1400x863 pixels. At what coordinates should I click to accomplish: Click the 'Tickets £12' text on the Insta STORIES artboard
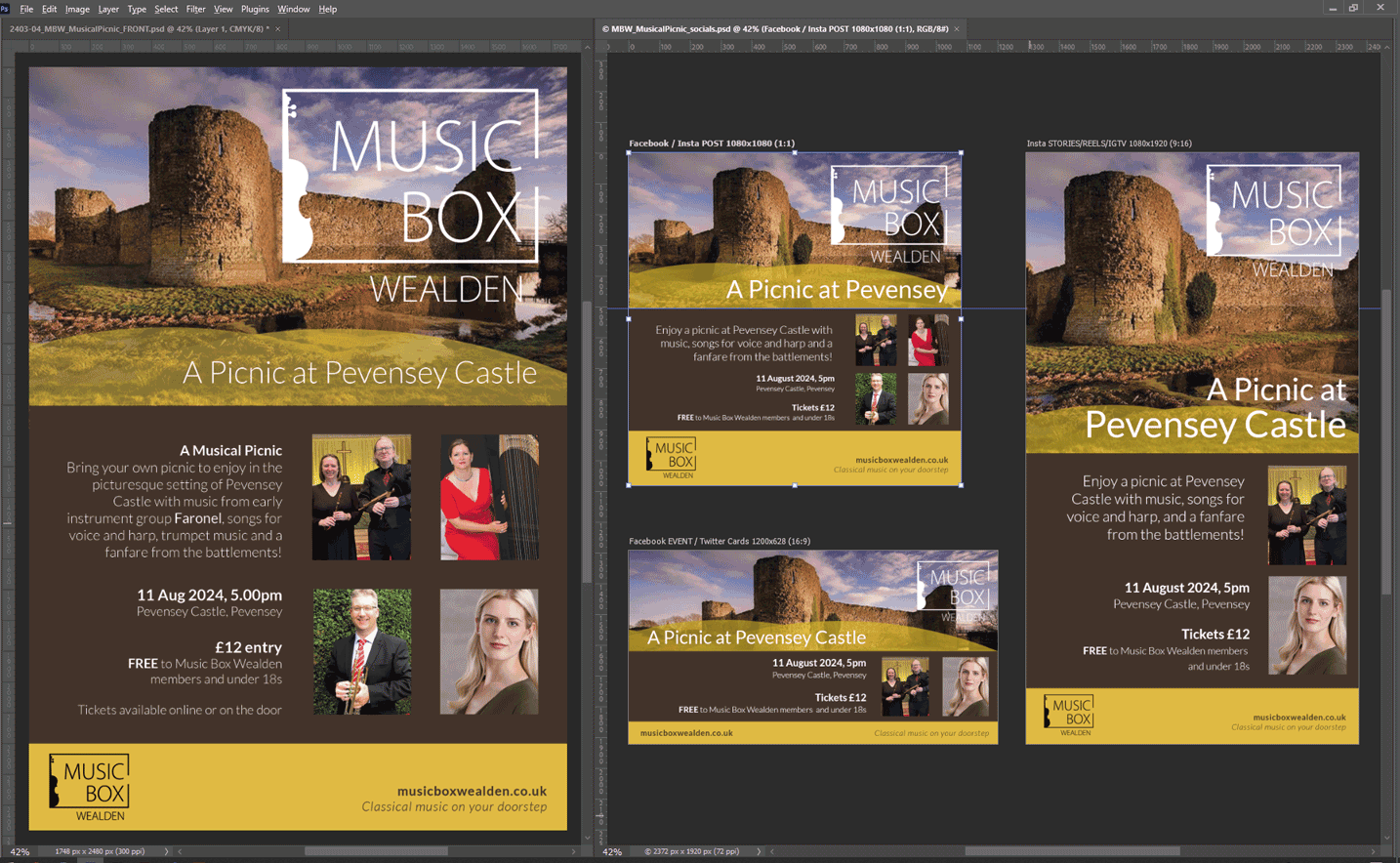pos(1215,635)
